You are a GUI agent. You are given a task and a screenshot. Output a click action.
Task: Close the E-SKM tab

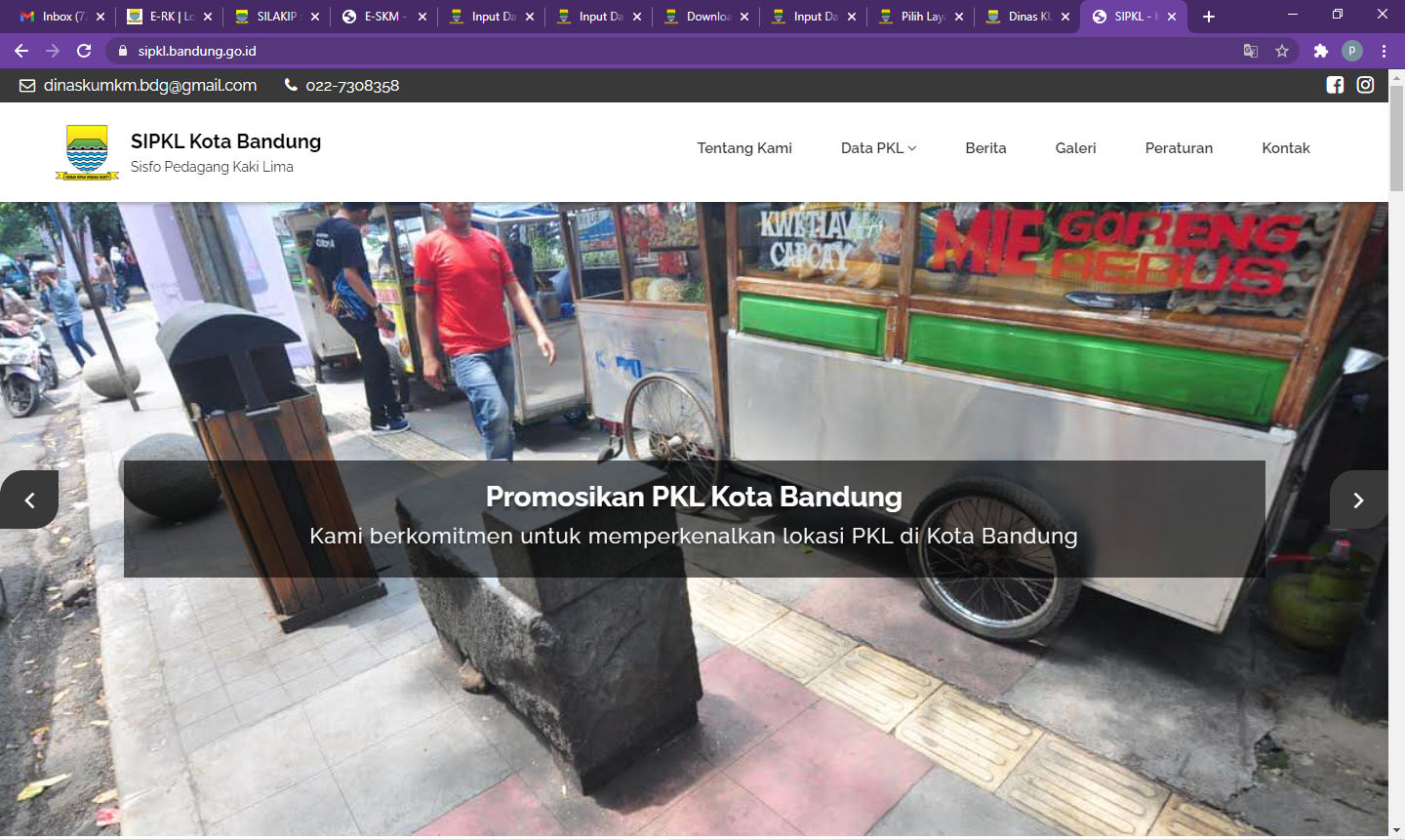pyautogui.click(x=422, y=17)
